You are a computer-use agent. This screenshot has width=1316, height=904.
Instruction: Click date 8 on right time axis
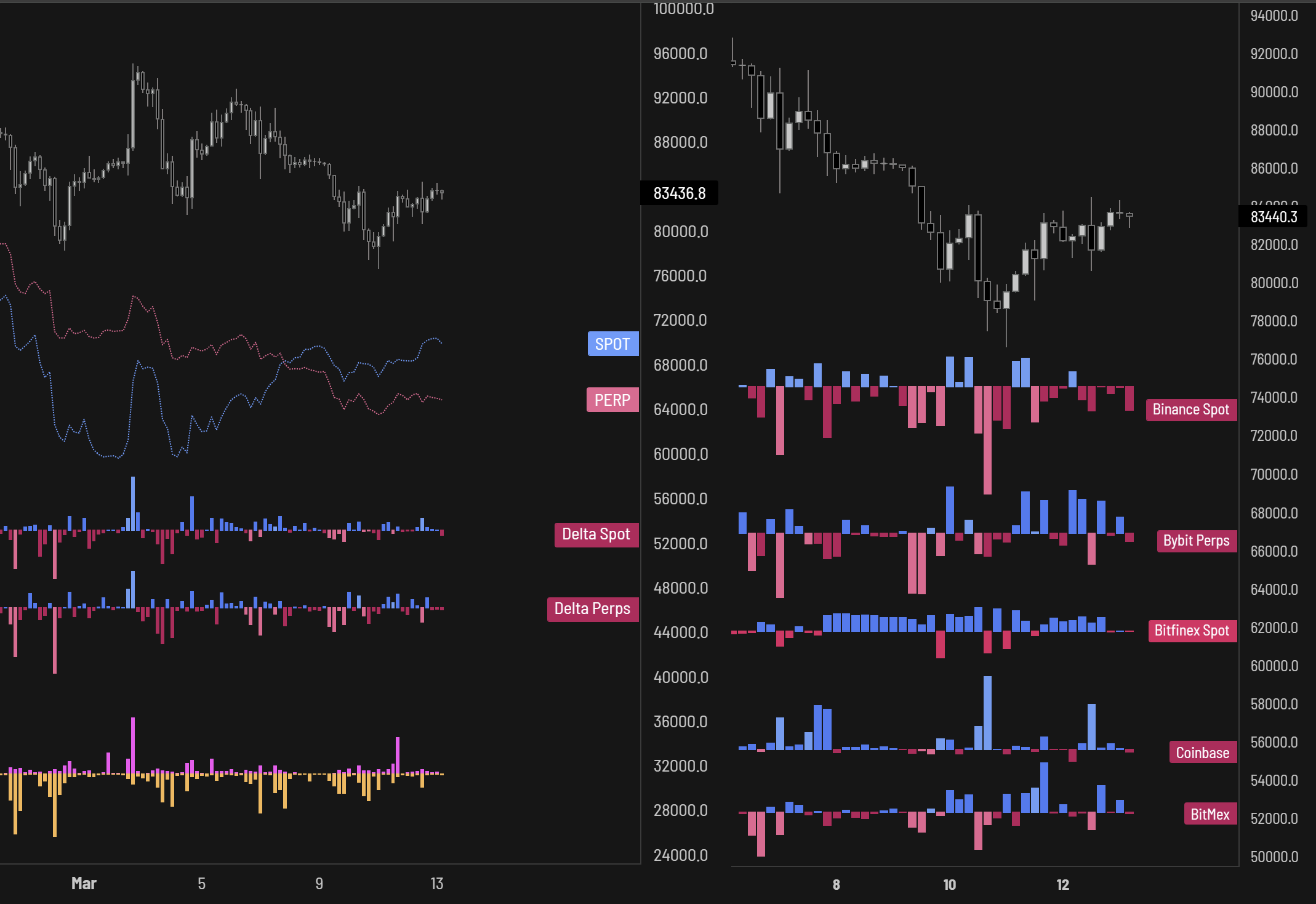click(836, 885)
